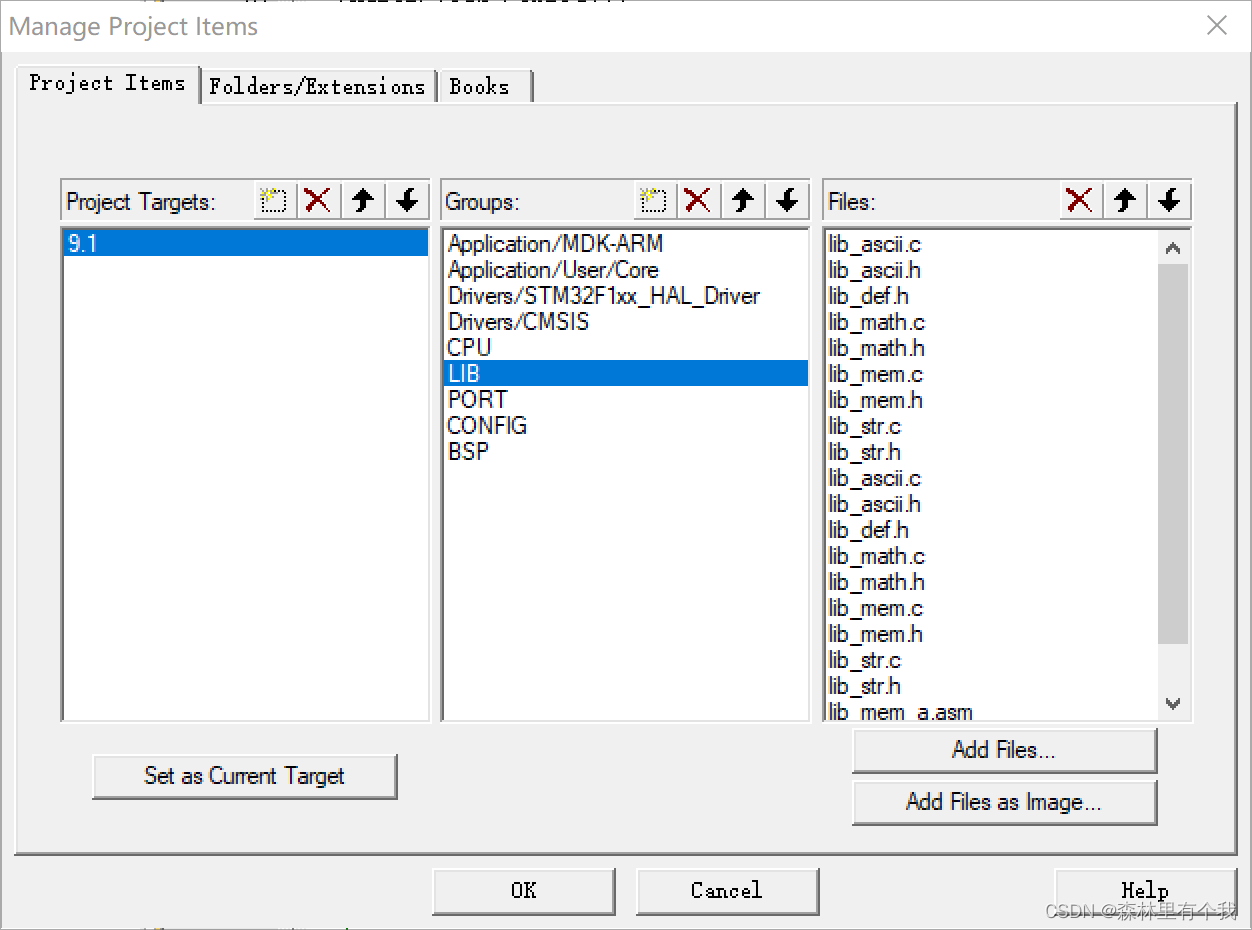Move project target down

407,200
